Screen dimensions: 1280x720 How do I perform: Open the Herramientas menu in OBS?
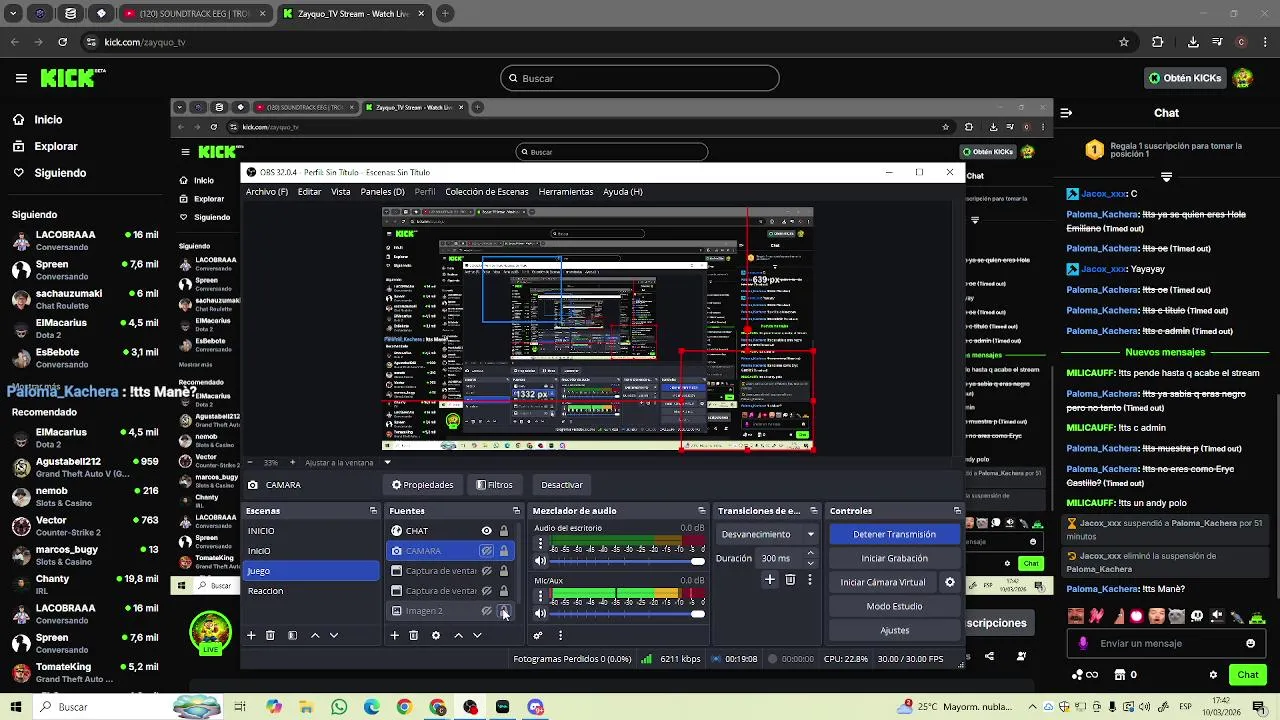[566, 191]
